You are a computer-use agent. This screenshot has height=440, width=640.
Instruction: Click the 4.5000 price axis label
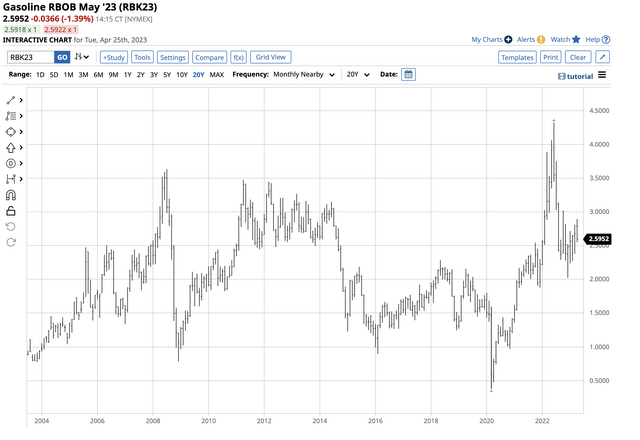pos(599,111)
